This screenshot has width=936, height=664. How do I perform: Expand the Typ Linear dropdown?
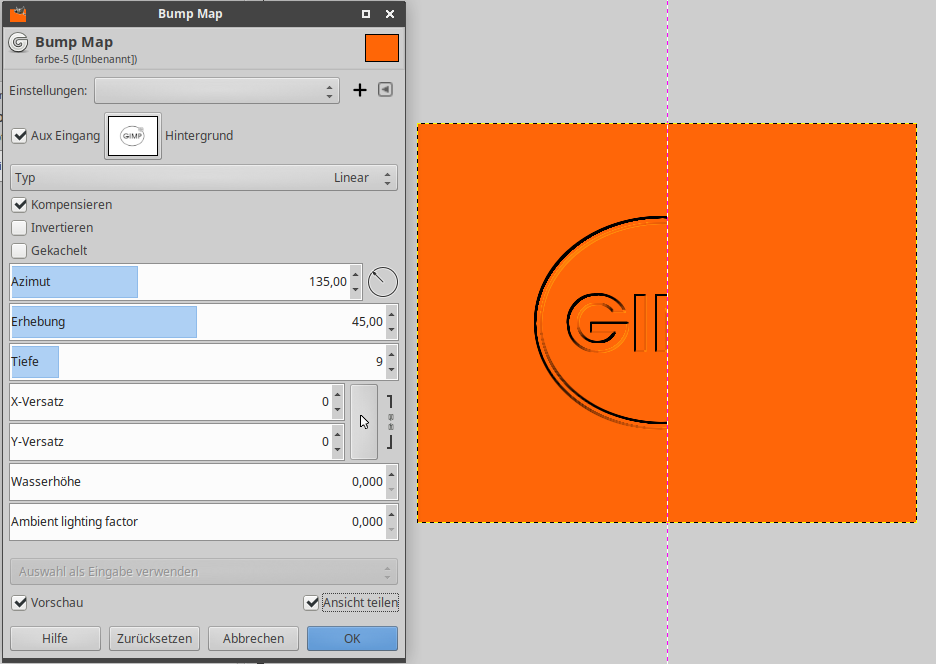pos(204,178)
